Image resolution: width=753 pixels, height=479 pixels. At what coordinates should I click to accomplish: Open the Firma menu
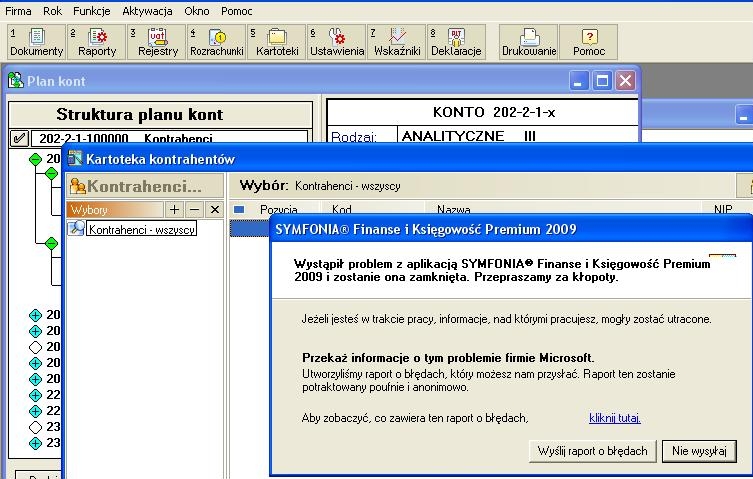[x=18, y=11]
